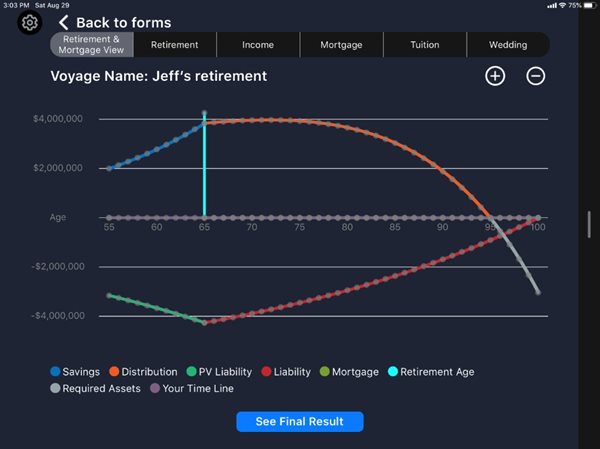Open the settings gear icon
Viewport: 600px width, 449px height.
[30, 22]
